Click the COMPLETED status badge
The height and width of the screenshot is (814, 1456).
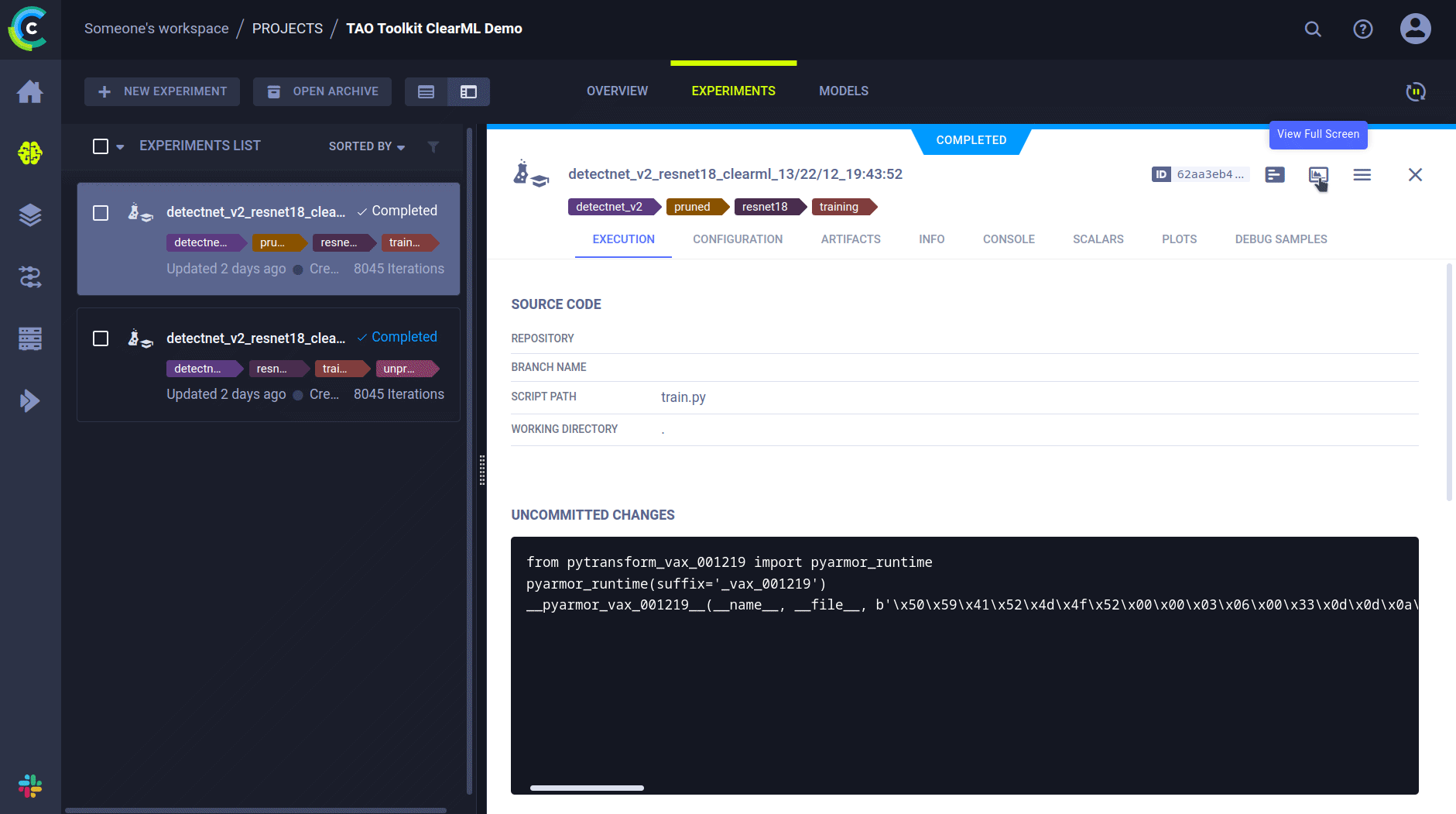click(x=971, y=140)
